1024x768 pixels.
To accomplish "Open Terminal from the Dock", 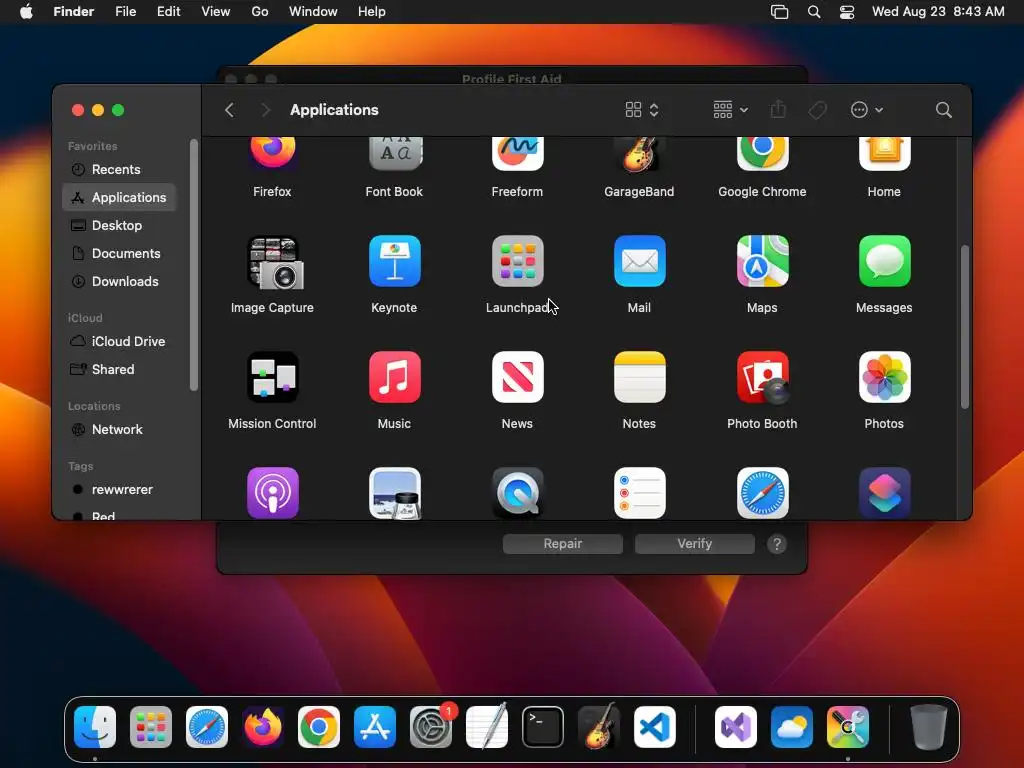I will 543,727.
